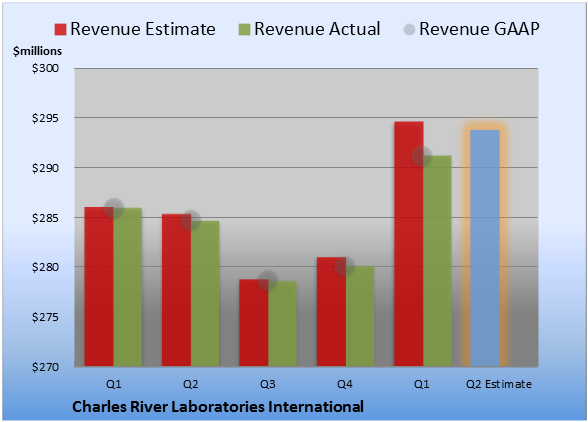Click the red Revenue Estimate legend swatch

click(x=60, y=29)
